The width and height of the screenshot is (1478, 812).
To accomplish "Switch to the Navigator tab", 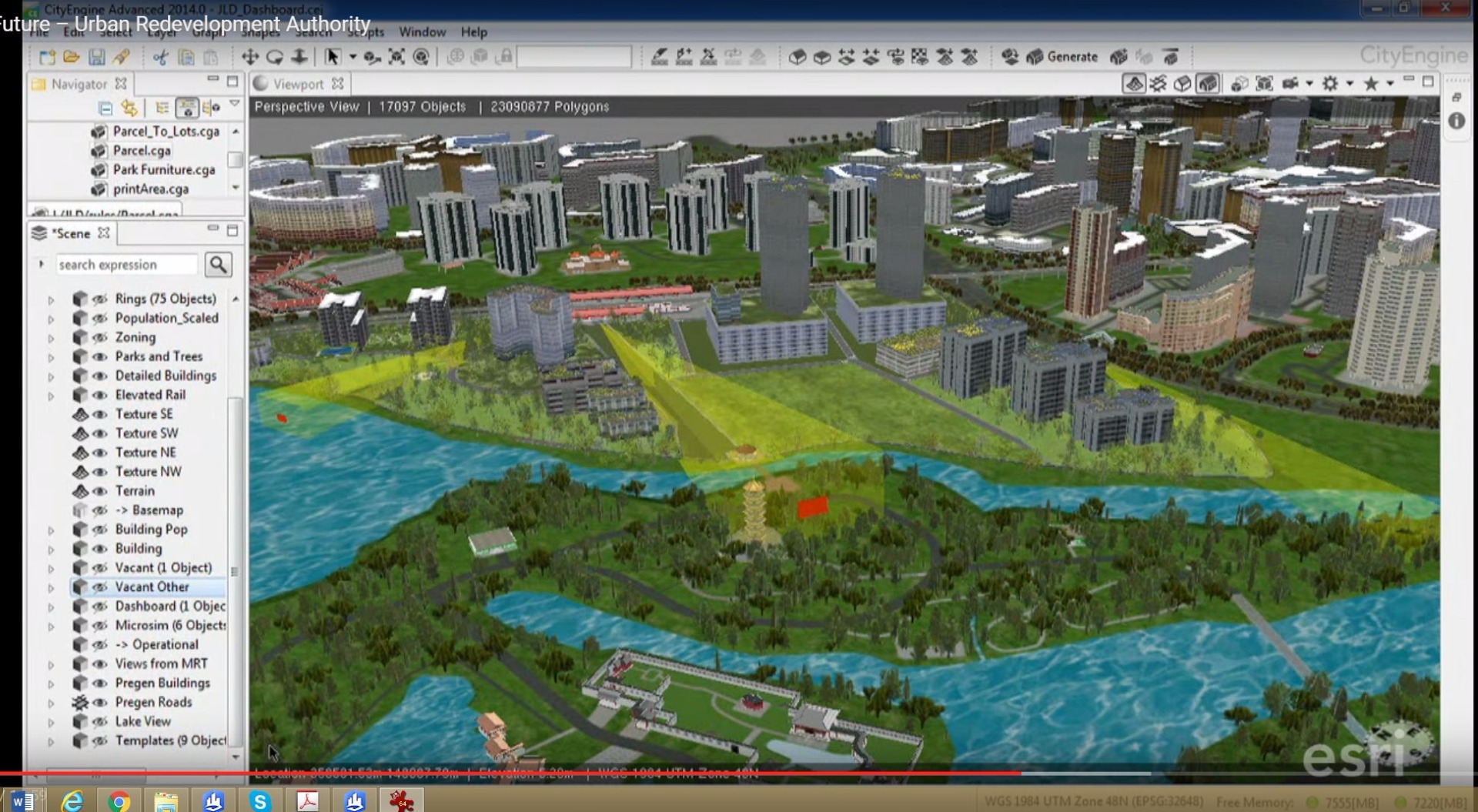I will click(x=79, y=84).
